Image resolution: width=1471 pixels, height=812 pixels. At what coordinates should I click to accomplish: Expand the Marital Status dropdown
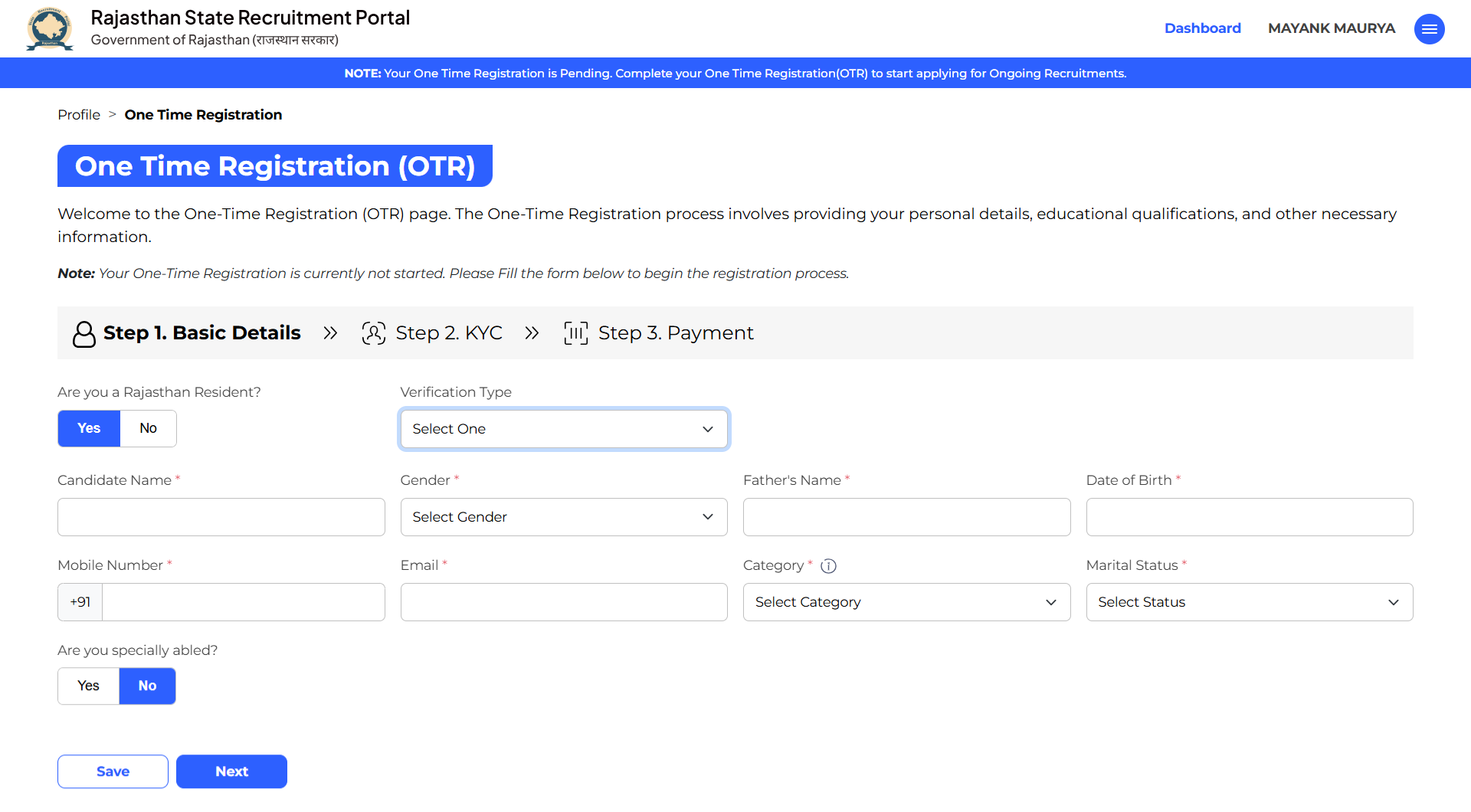(1249, 602)
